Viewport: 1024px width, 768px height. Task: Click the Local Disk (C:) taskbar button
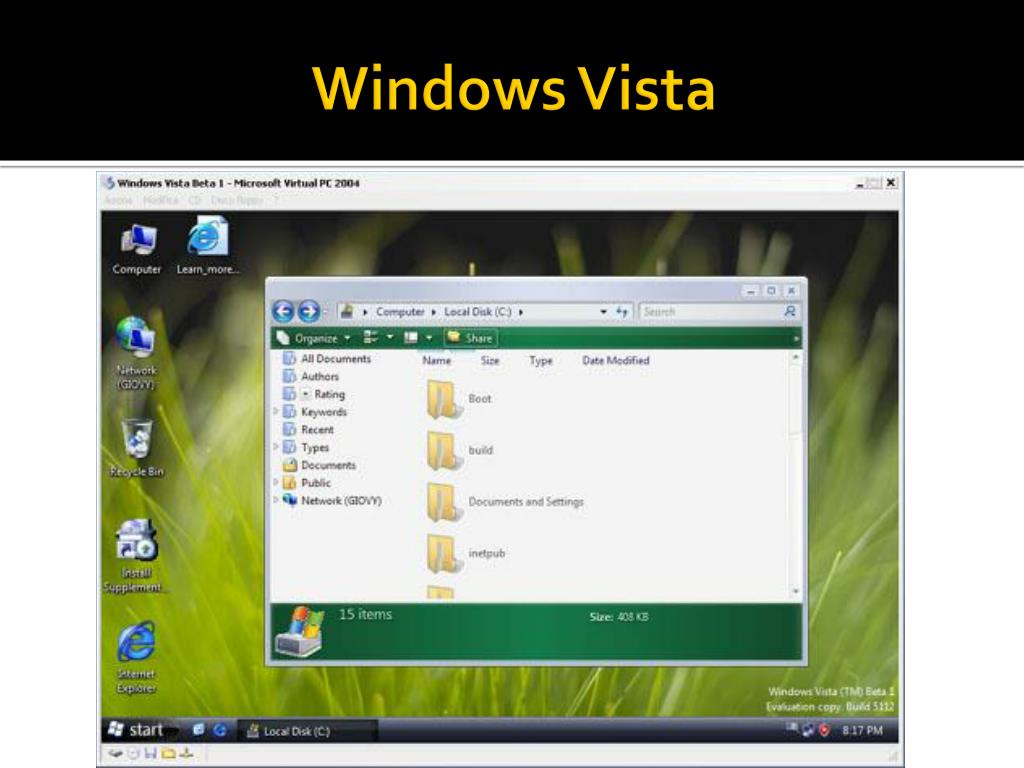306,731
